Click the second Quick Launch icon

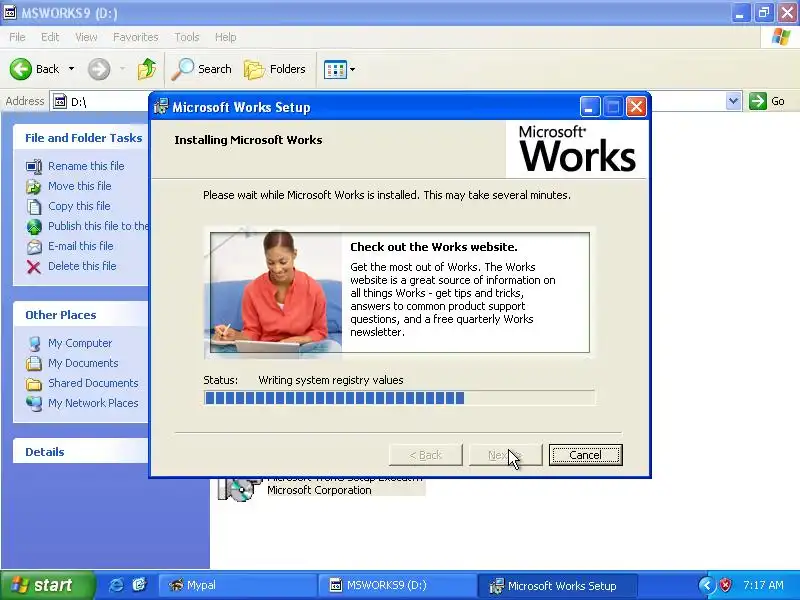[139, 585]
